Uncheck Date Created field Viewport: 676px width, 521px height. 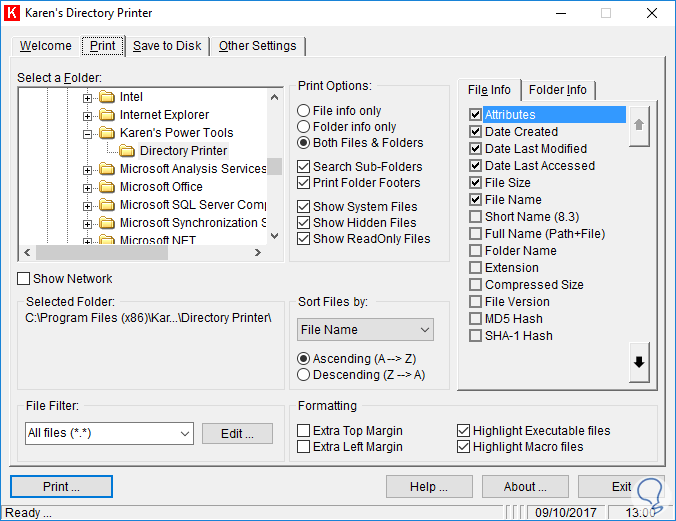(x=475, y=132)
